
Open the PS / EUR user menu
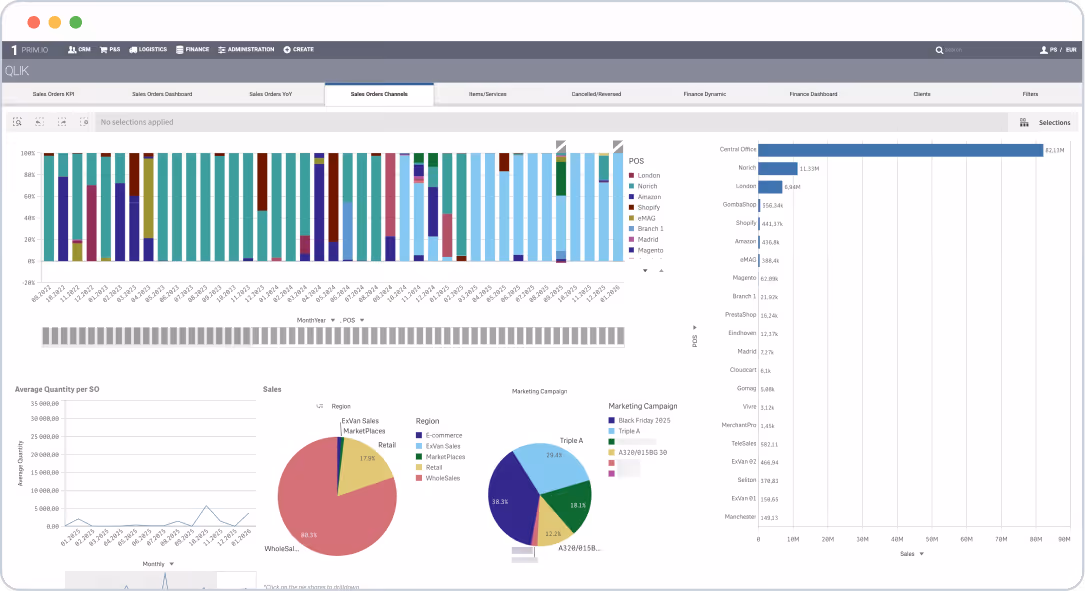[x=1058, y=50]
